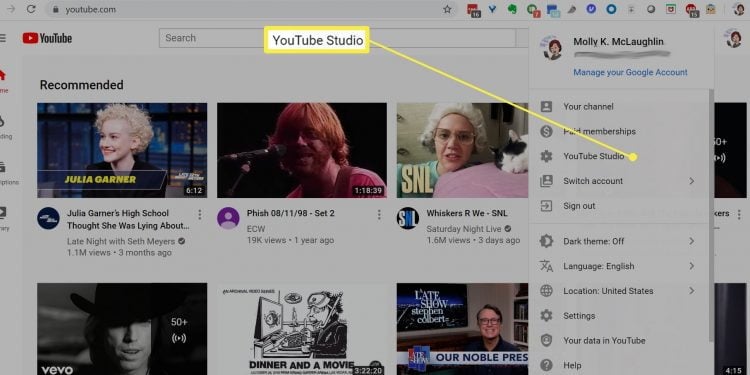
Task: Click the Sign out arrow icon
Action: coord(546,206)
